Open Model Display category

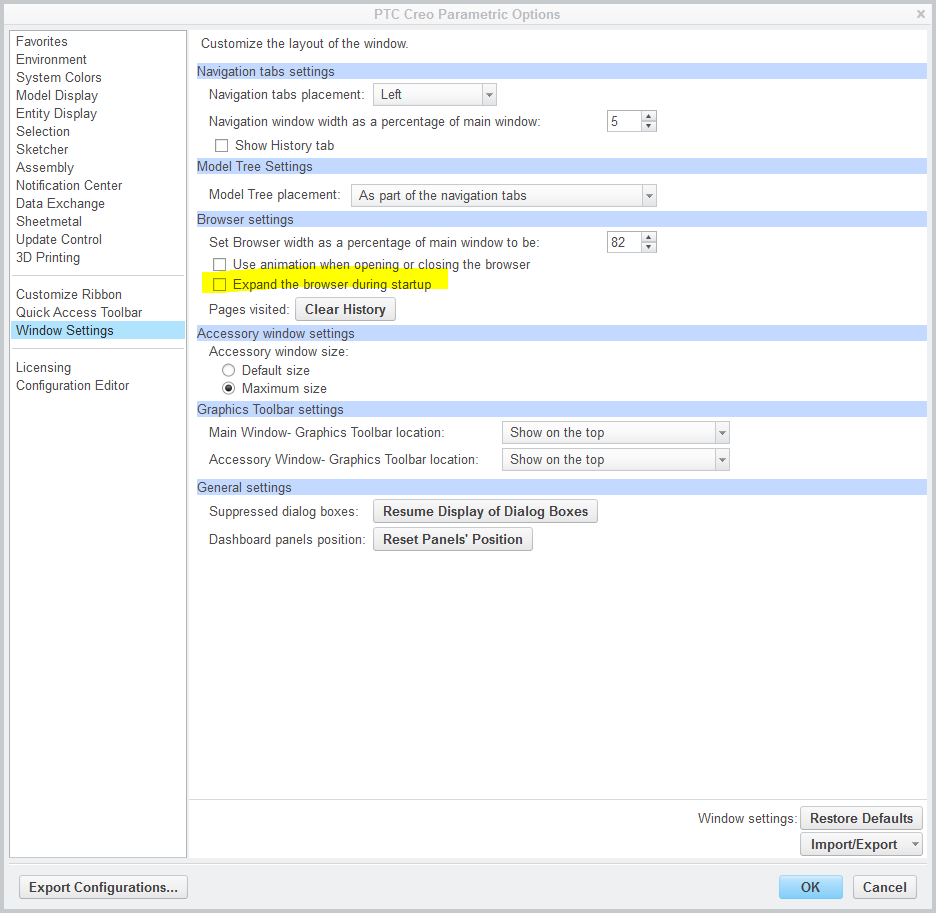point(57,95)
